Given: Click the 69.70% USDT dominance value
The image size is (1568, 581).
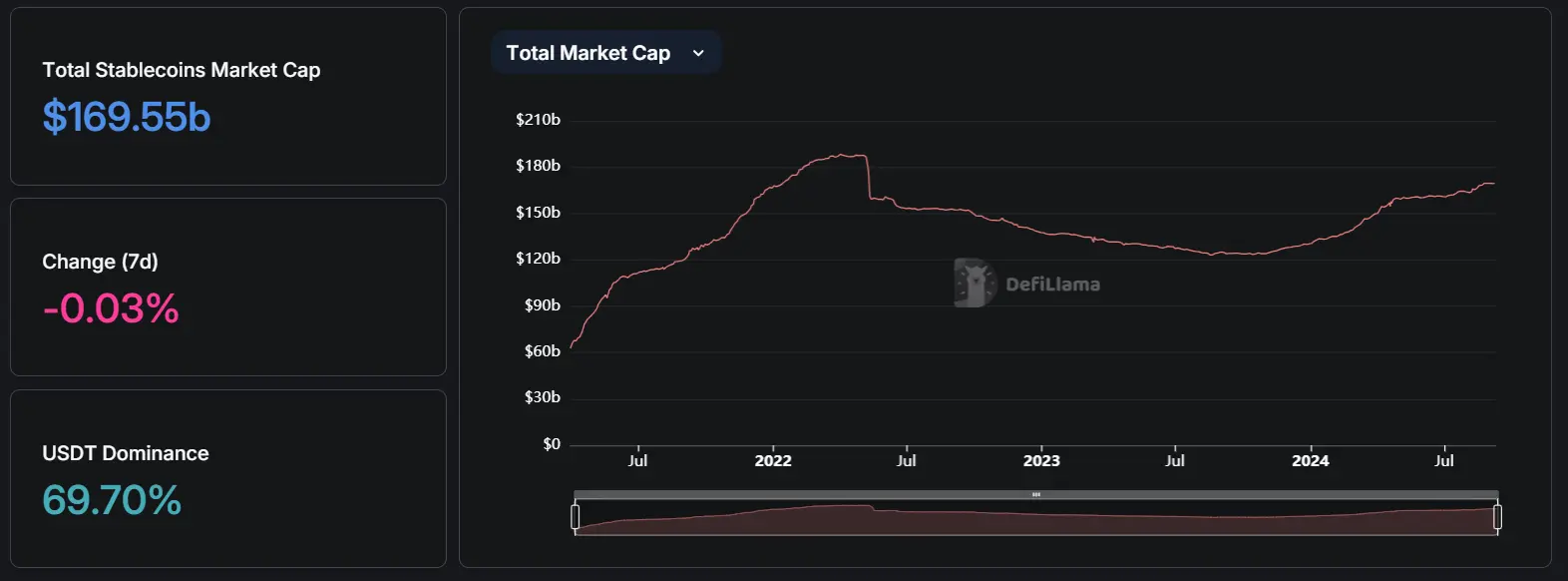Looking at the screenshot, I should pos(112,500).
